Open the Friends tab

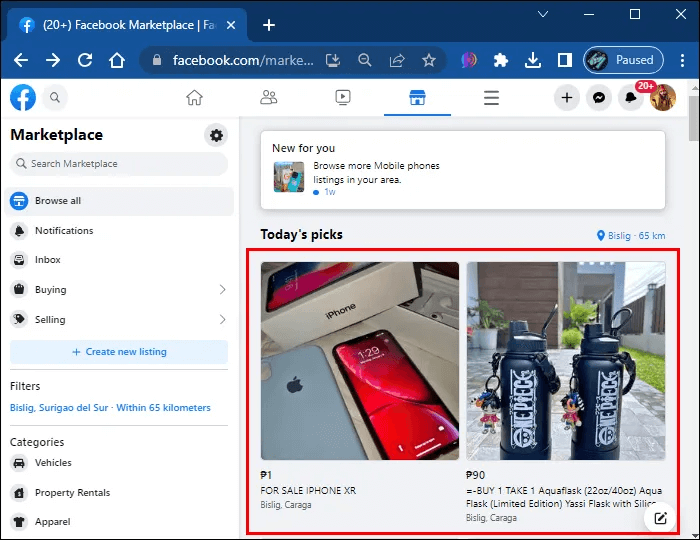[268, 97]
